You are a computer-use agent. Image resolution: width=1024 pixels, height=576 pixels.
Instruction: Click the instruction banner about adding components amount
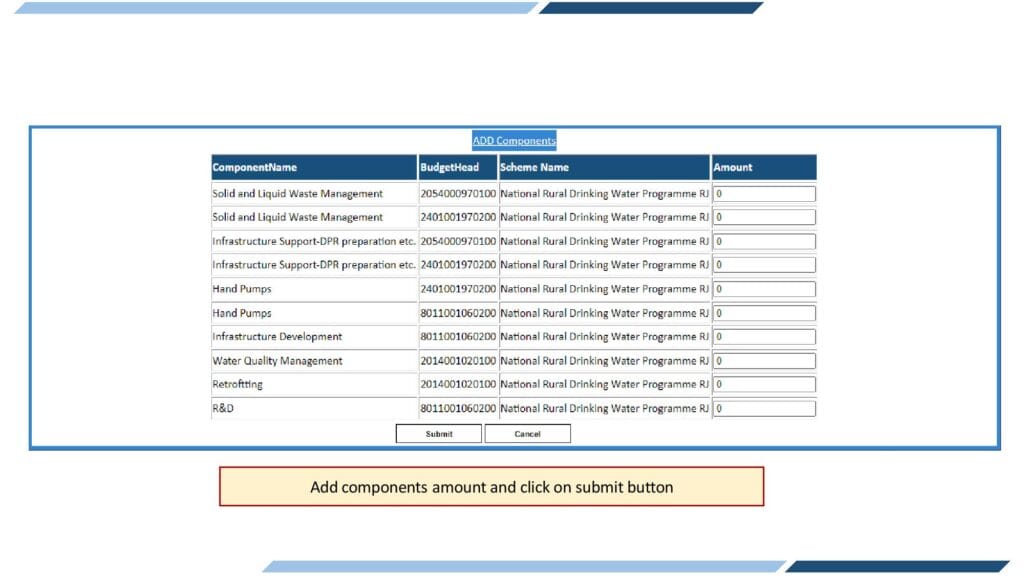coord(490,486)
